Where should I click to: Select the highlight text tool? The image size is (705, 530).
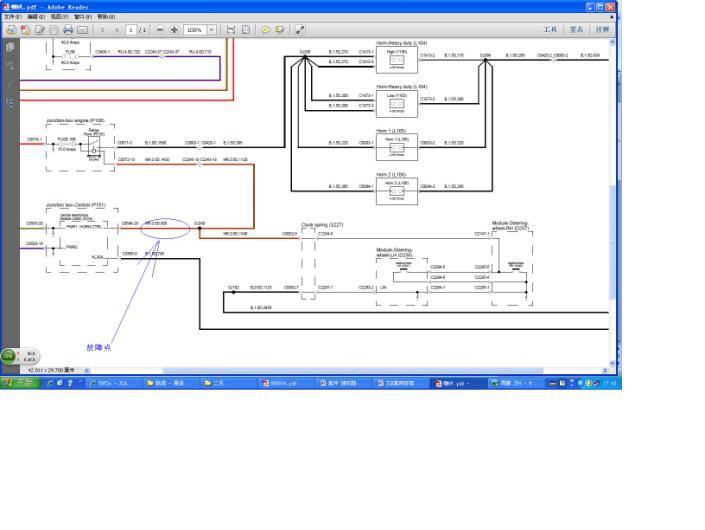point(280,30)
